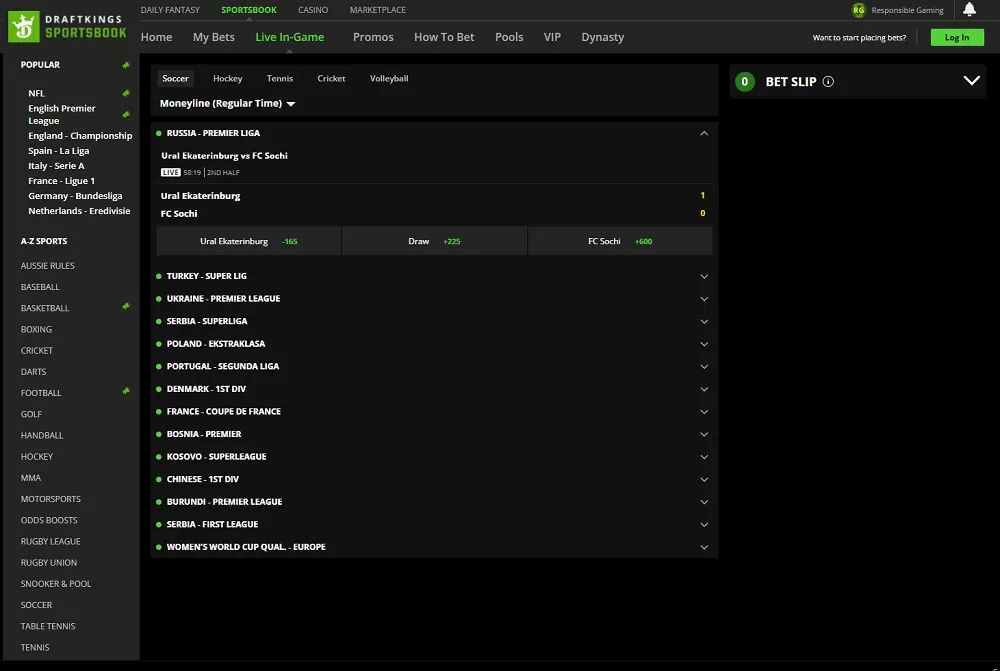Expand Kosovo - Superleague section

[704, 457]
